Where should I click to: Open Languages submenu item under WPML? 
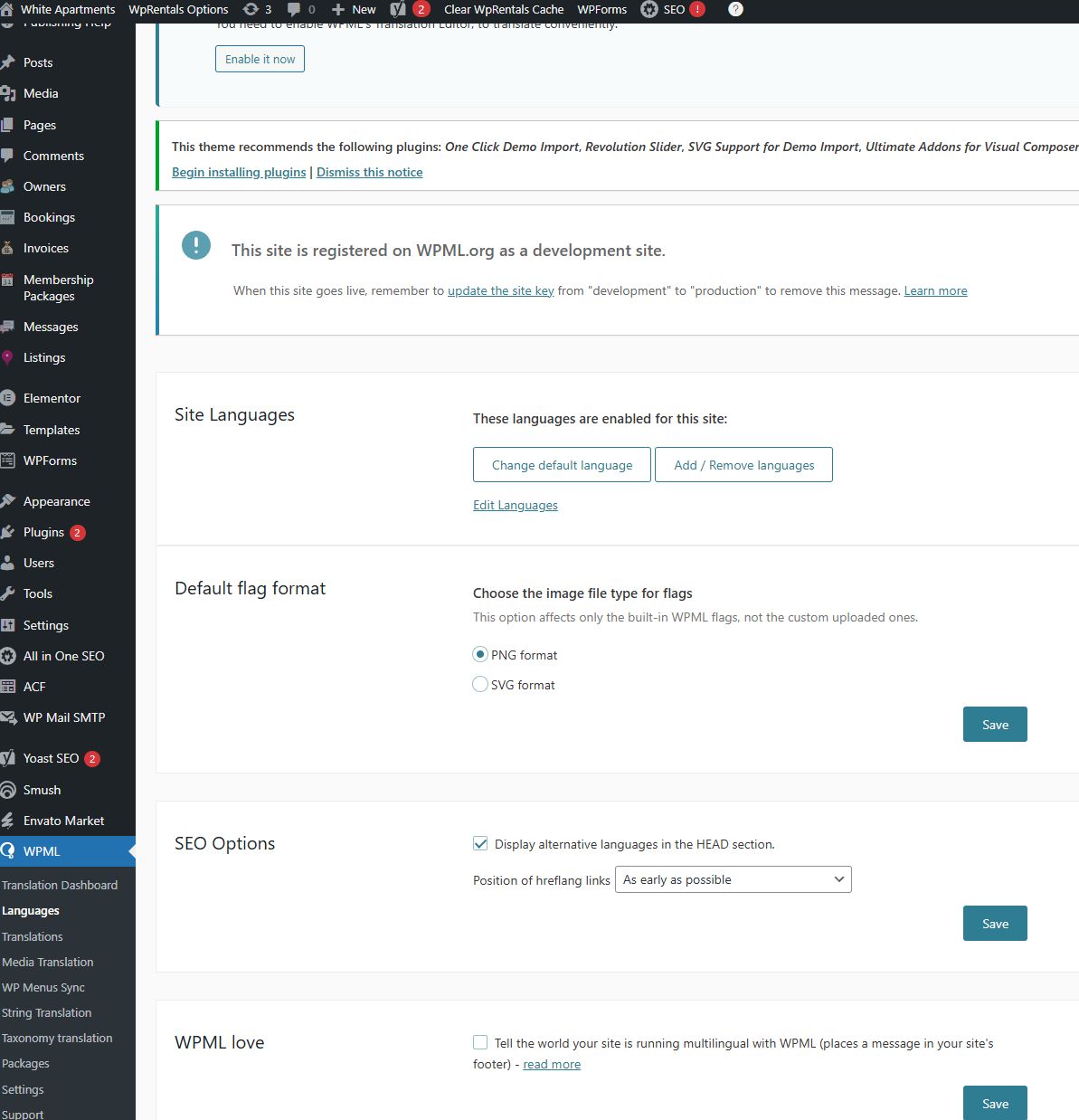[x=31, y=910]
